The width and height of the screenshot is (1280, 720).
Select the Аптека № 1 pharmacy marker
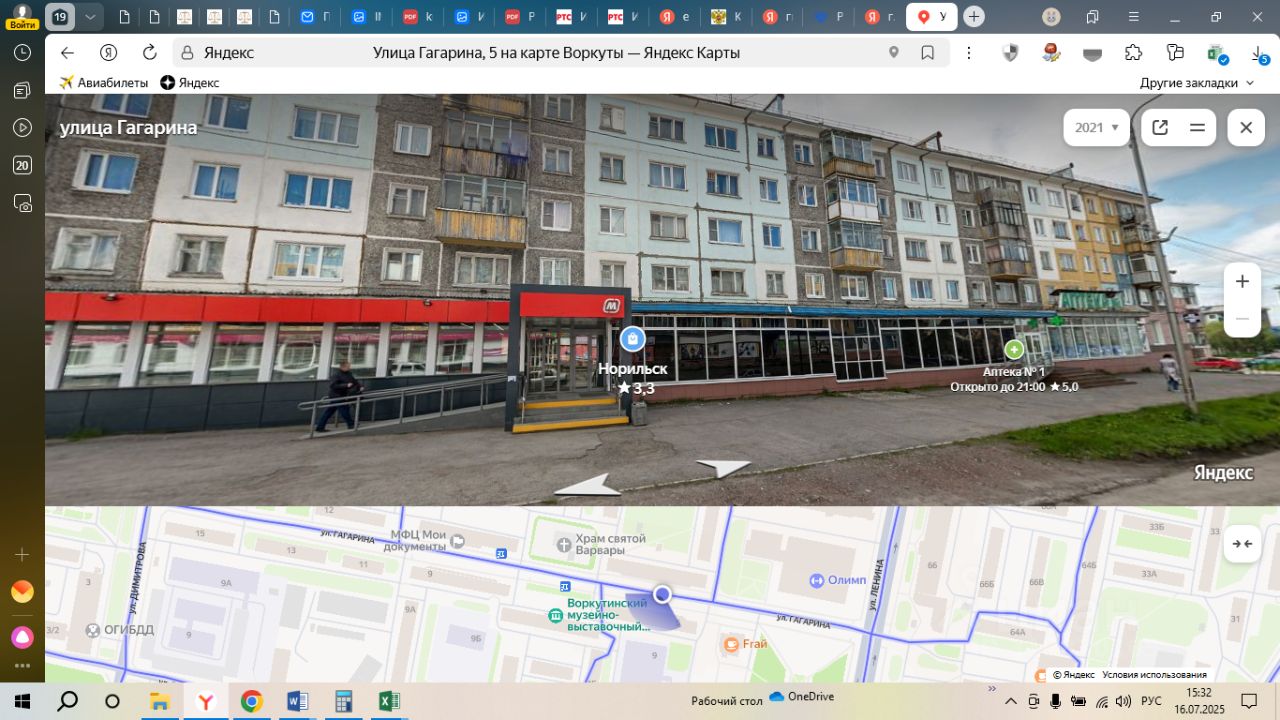pyautogui.click(x=1014, y=349)
